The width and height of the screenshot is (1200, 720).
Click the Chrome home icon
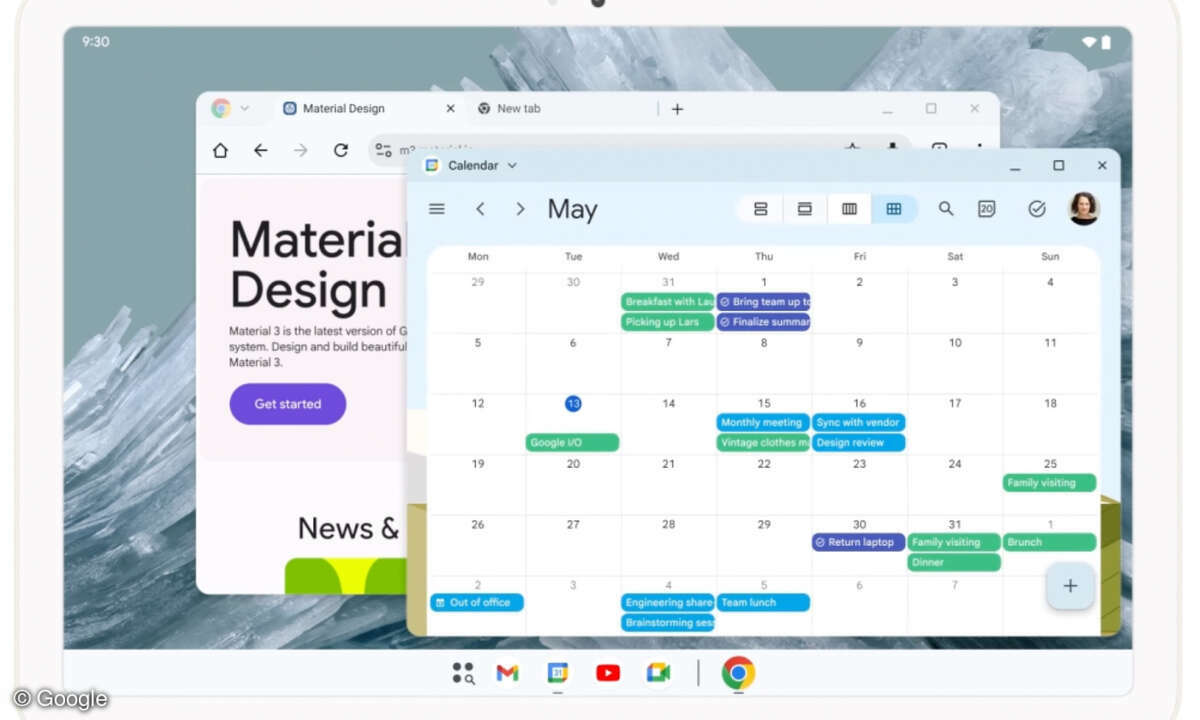coord(220,150)
